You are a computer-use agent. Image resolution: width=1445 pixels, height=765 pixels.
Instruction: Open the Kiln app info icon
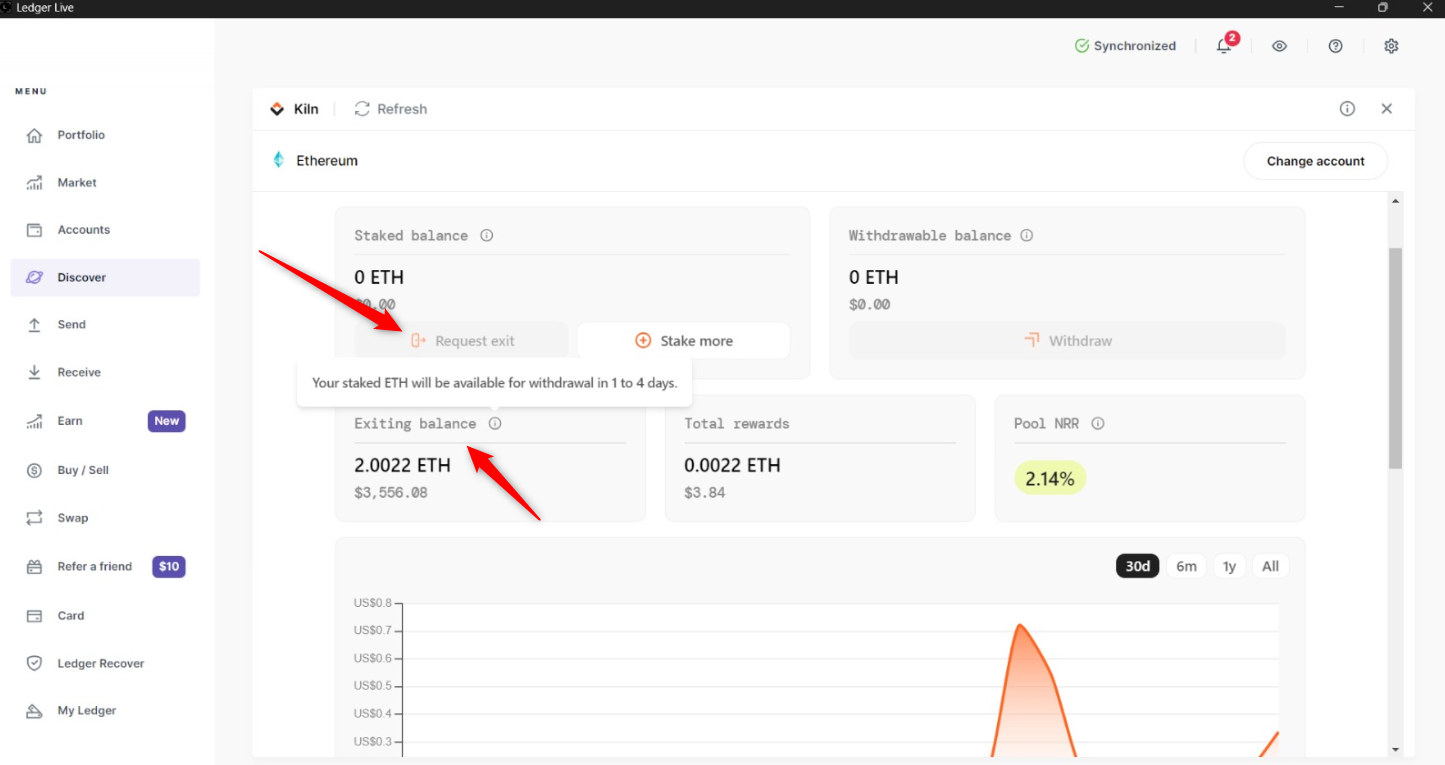click(x=1347, y=109)
